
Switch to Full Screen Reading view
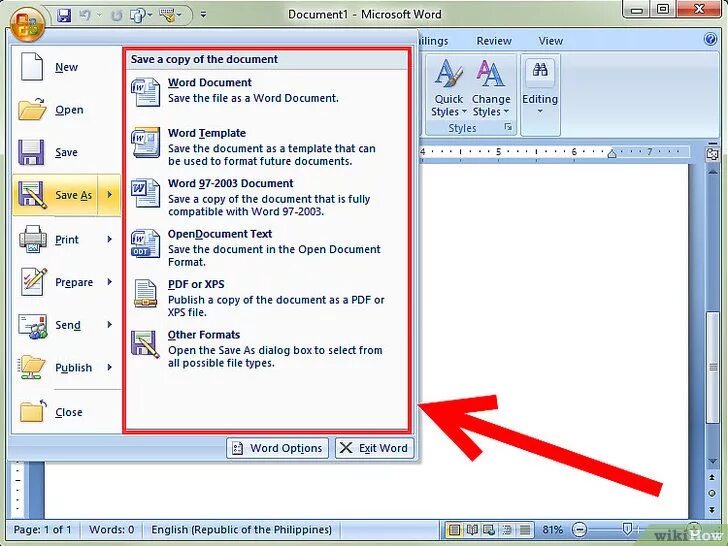click(472, 530)
